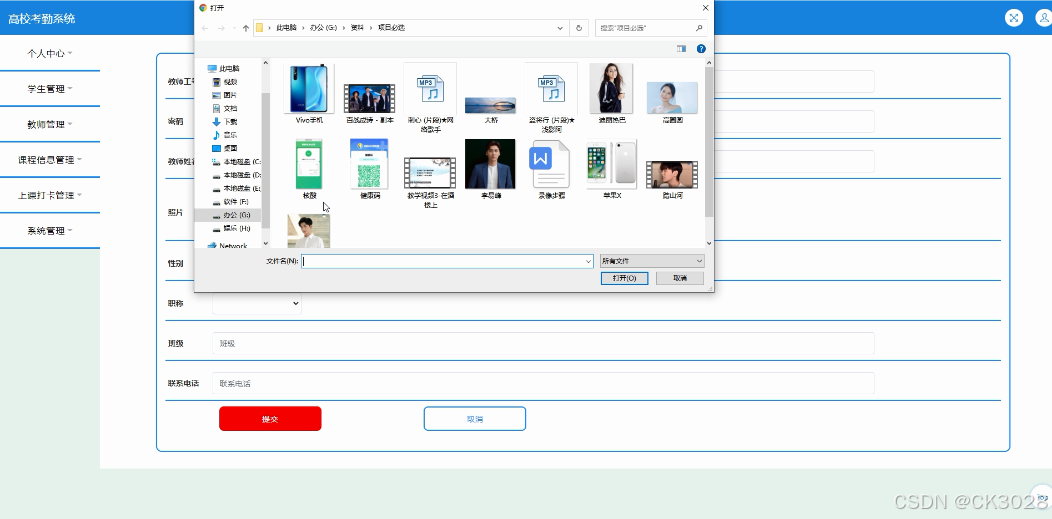Expand 课程信息管理 sidebar menu
The height and width of the screenshot is (519, 1052).
point(50,160)
